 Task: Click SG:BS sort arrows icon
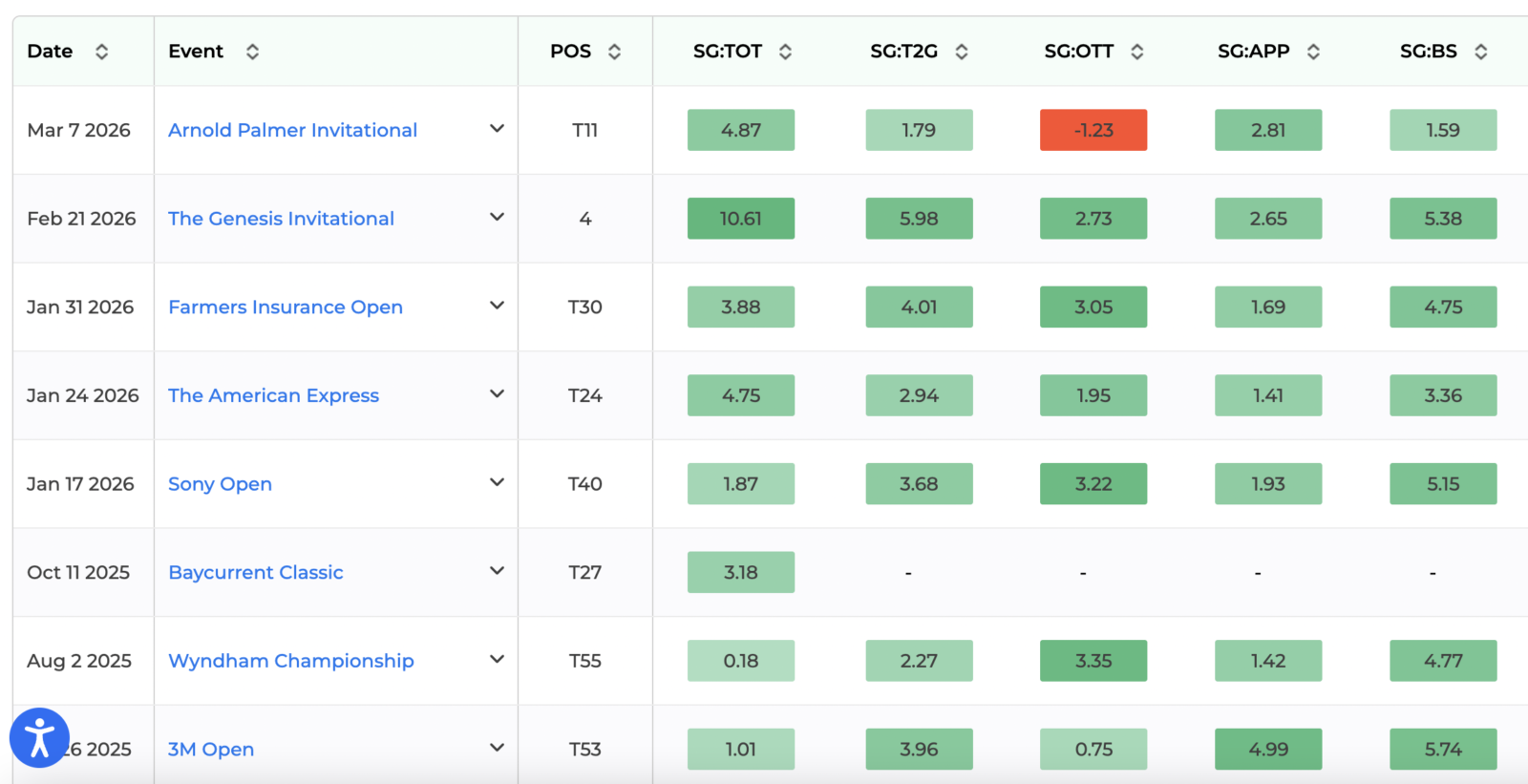click(x=1480, y=52)
